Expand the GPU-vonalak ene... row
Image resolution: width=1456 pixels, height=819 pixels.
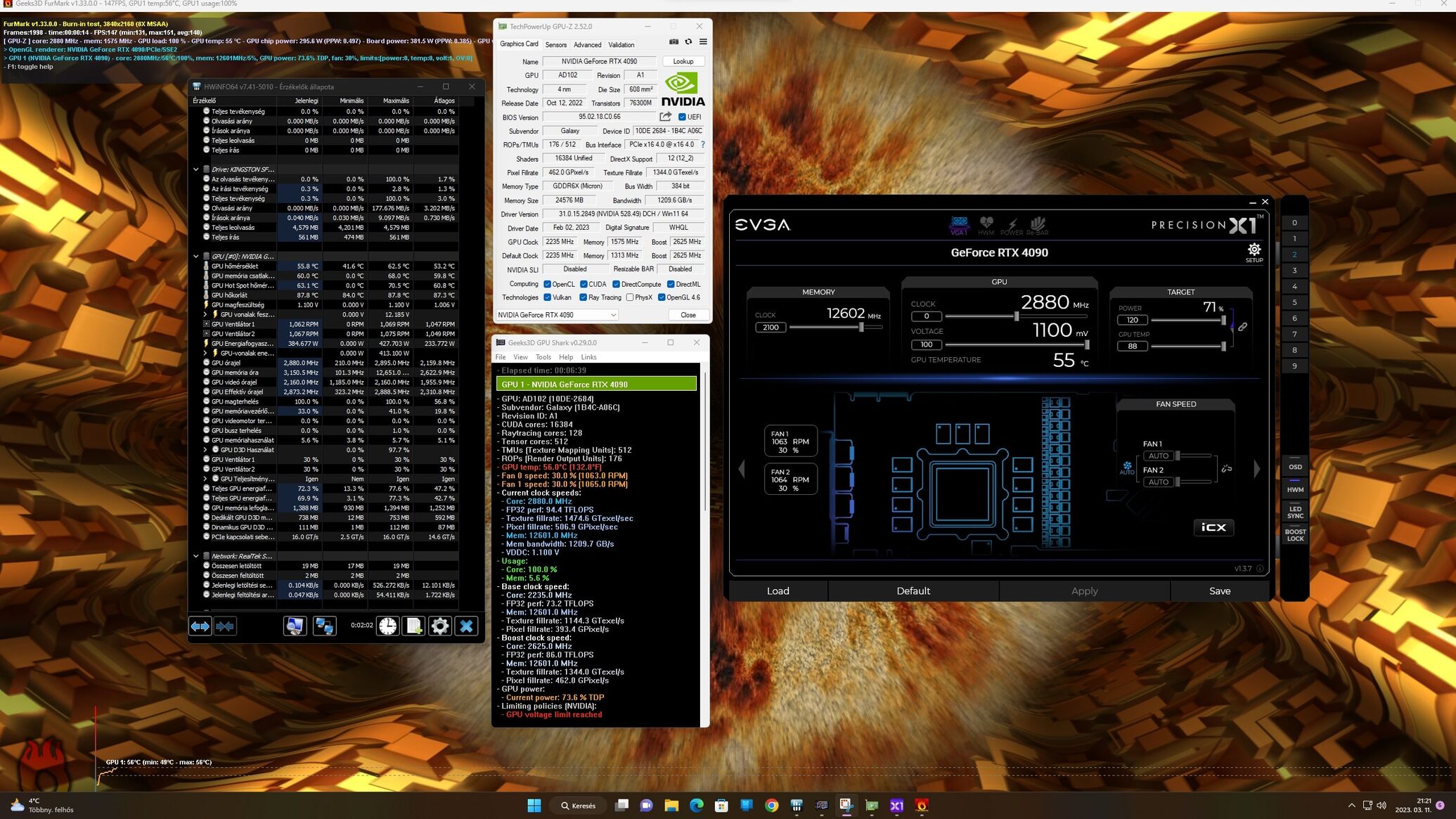(205, 353)
